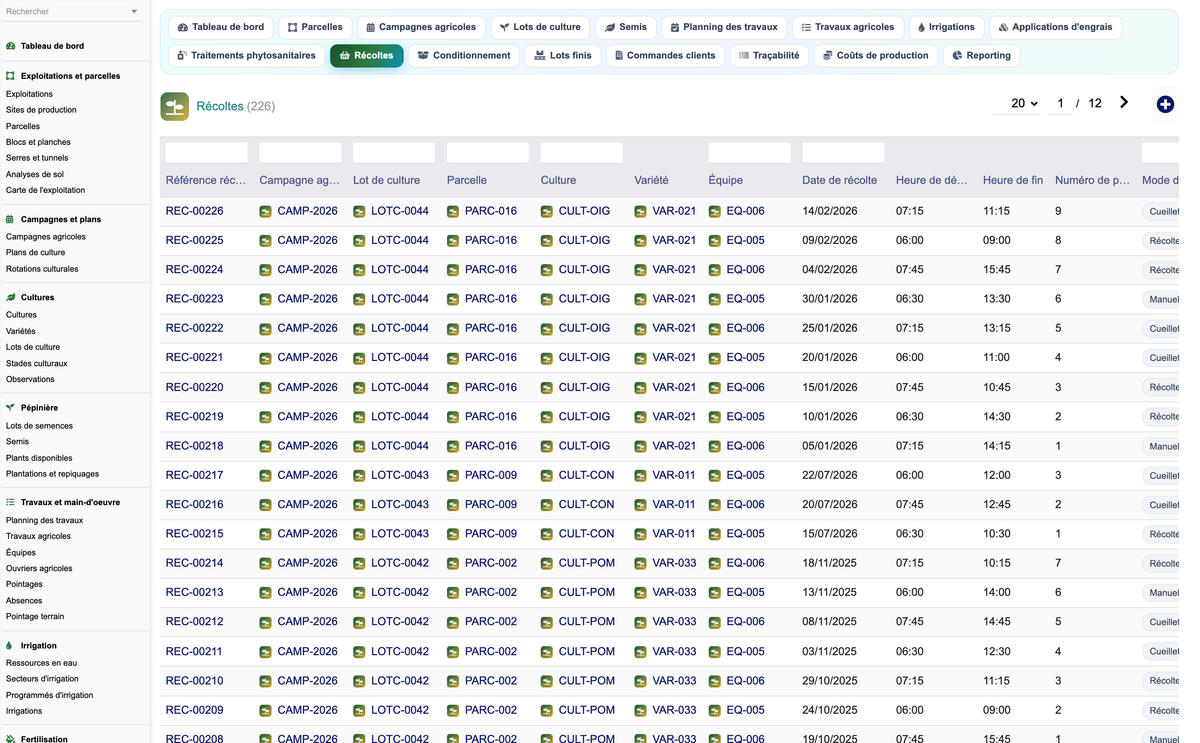This screenshot has width=1200, height=743.
Task: Open LOTC-0043 in row REC-00216
Action: (400, 504)
